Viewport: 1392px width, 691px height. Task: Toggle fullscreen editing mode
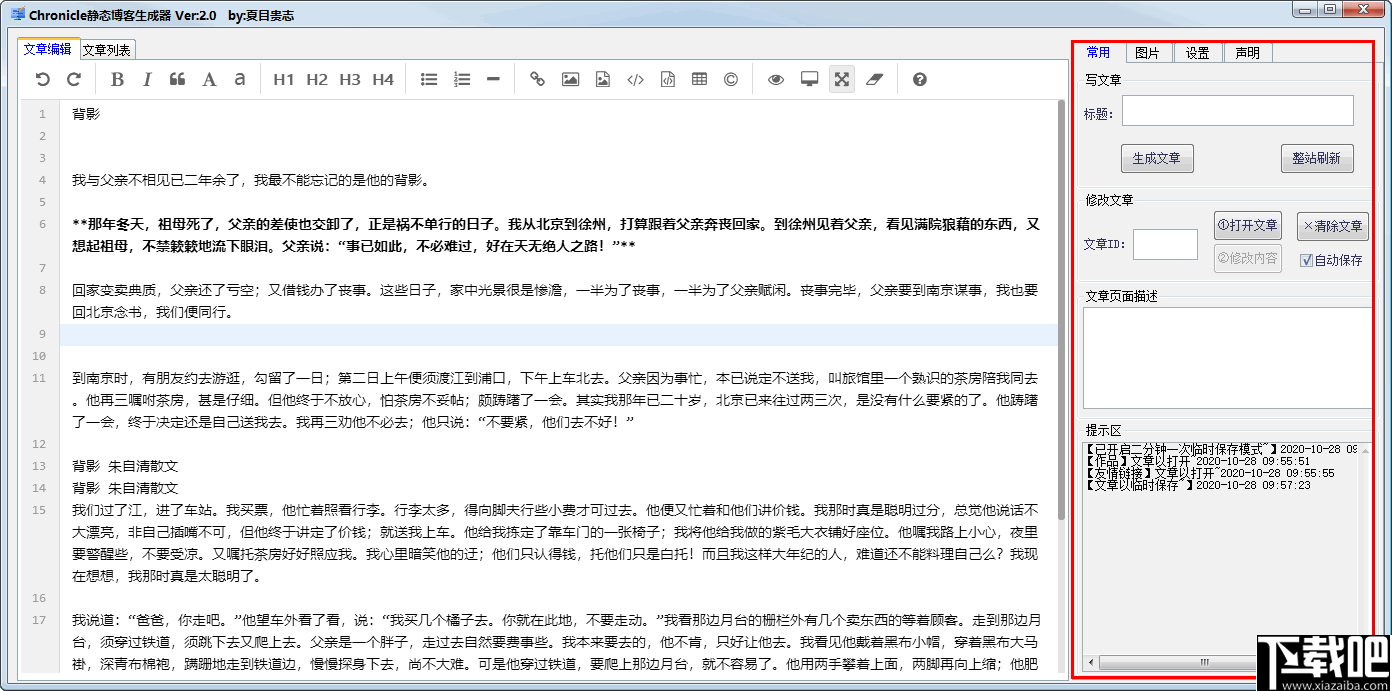click(x=841, y=79)
